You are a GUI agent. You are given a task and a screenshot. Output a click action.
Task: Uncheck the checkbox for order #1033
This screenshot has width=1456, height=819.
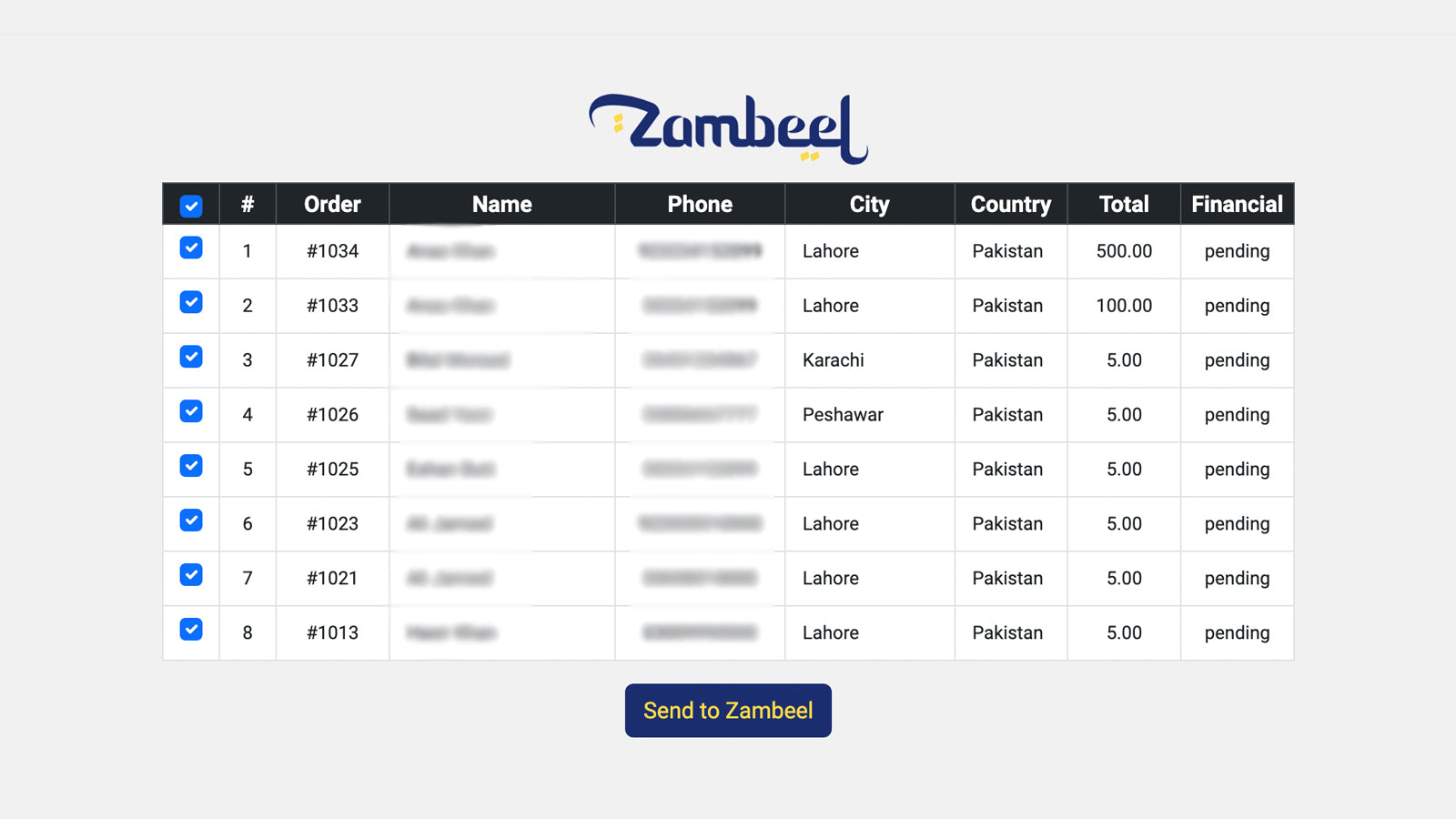point(190,301)
